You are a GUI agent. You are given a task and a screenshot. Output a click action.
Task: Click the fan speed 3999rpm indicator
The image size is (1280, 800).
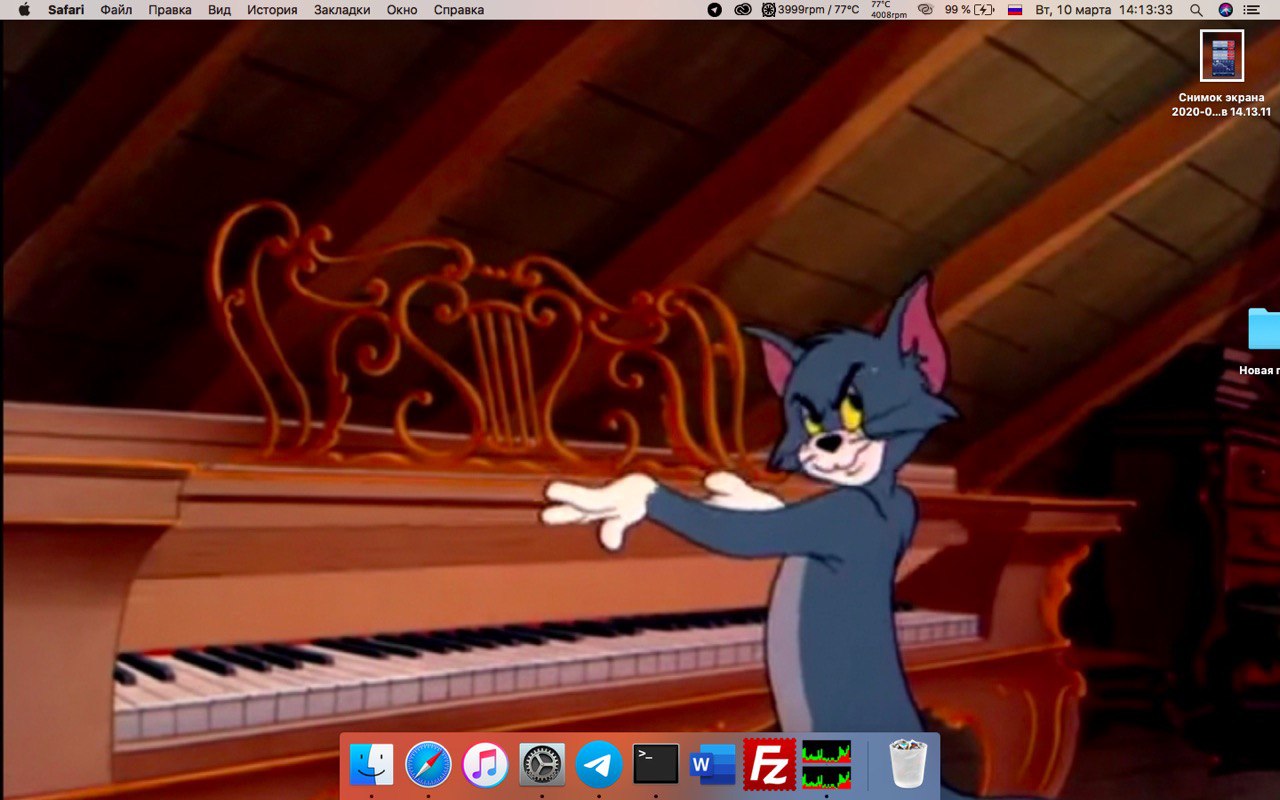(810, 10)
